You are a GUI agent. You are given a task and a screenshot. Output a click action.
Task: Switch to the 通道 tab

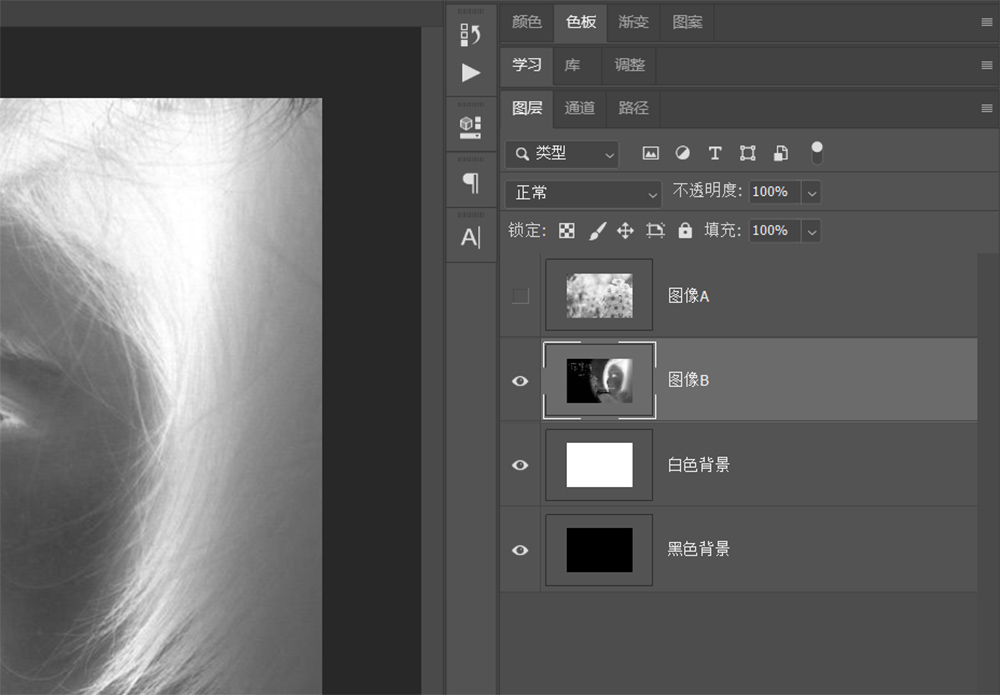click(x=579, y=108)
